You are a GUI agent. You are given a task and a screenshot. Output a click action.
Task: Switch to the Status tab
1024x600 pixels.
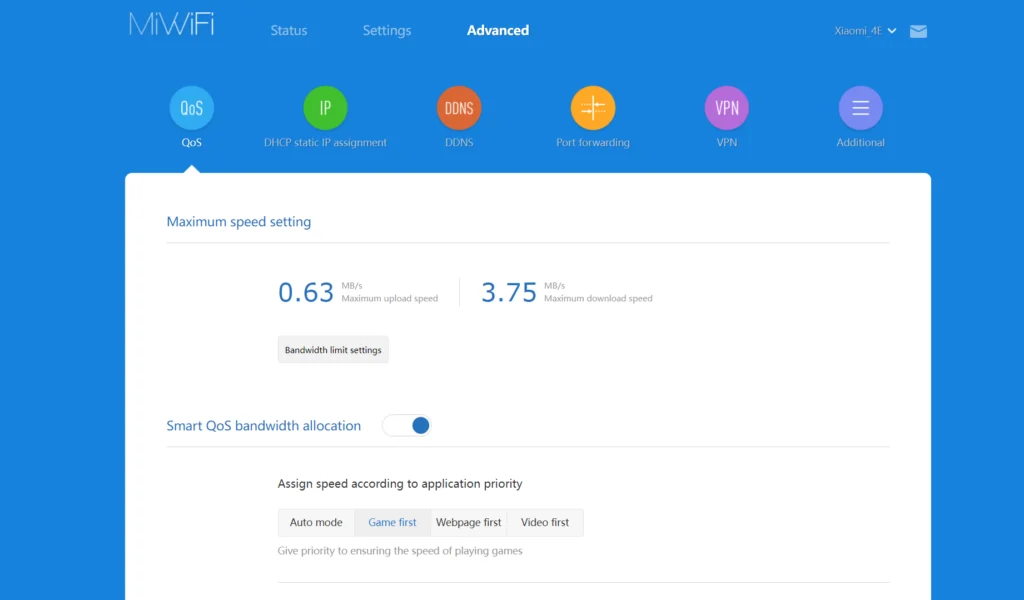[x=289, y=31]
